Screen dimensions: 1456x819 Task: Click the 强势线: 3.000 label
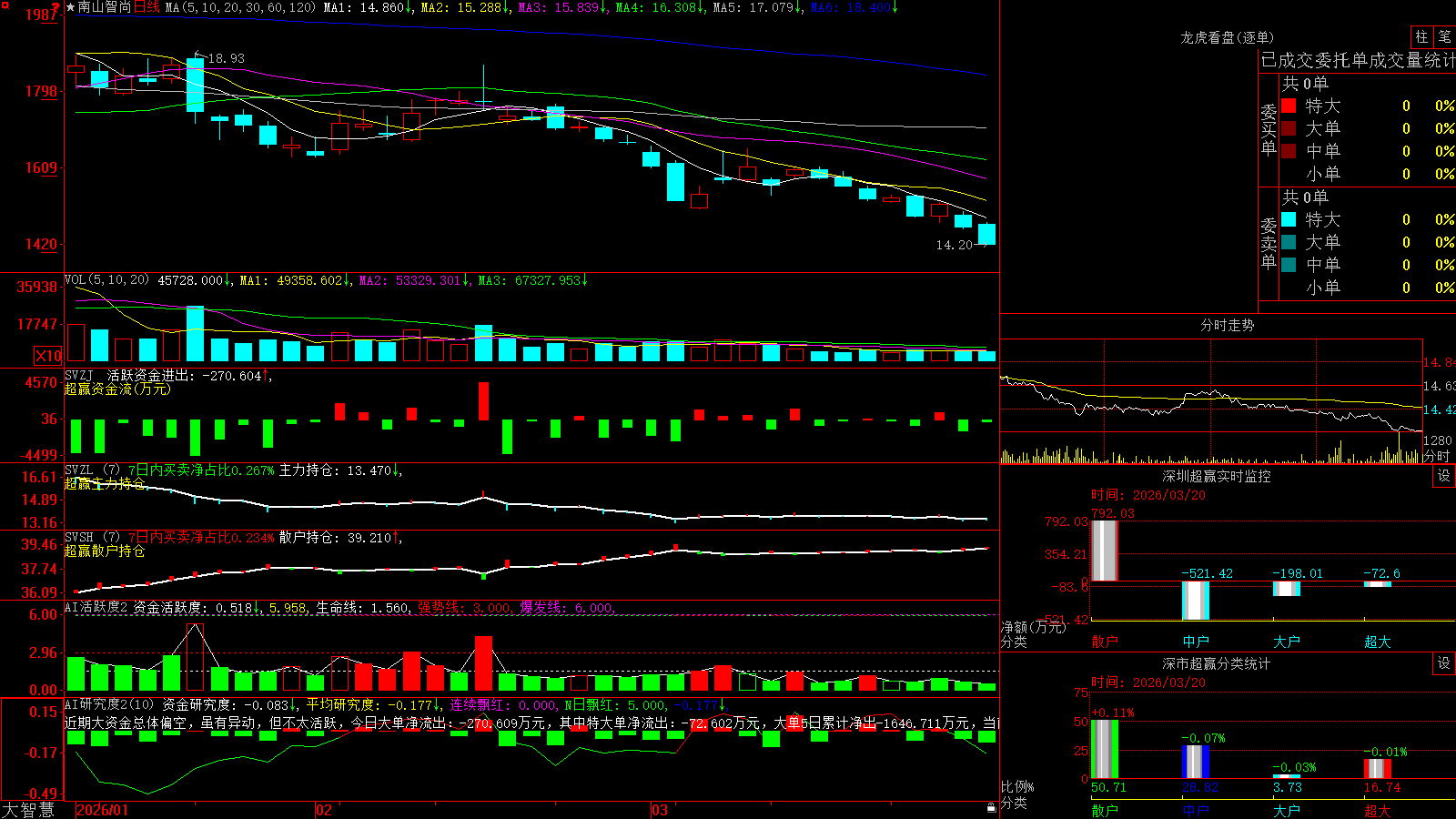point(464,607)
